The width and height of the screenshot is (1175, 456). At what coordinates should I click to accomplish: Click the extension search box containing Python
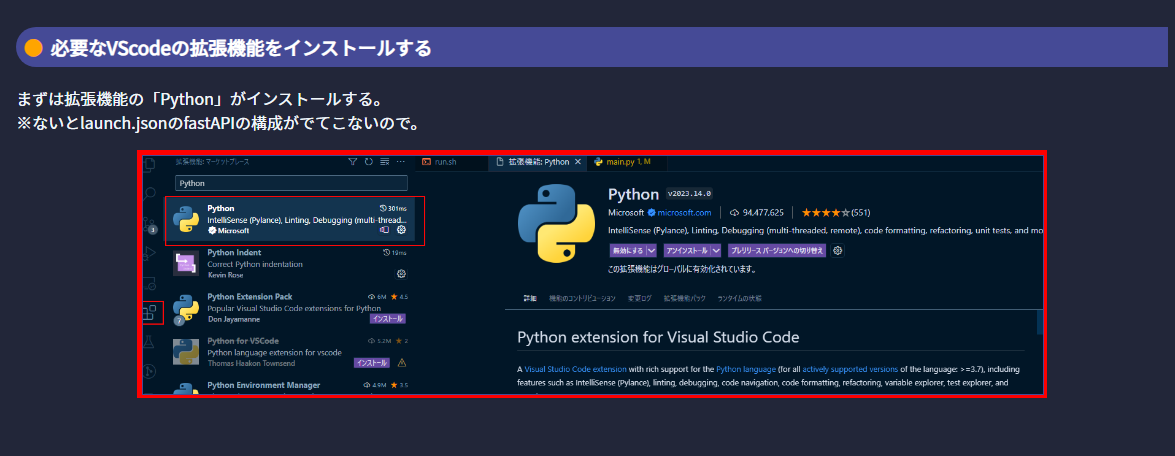[x=292, y=183]
